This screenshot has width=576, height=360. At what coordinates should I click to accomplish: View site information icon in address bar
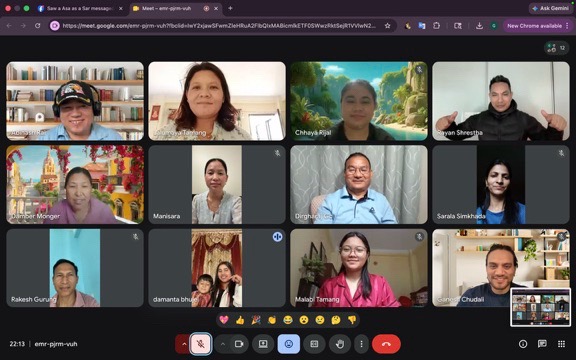[x=55, y=26]
